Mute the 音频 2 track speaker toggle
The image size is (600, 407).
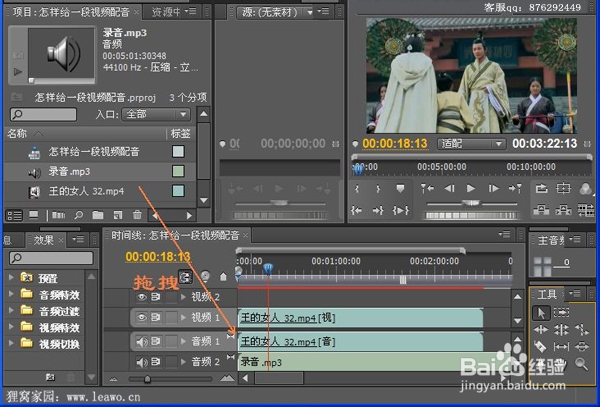click(x=142, y=362)
